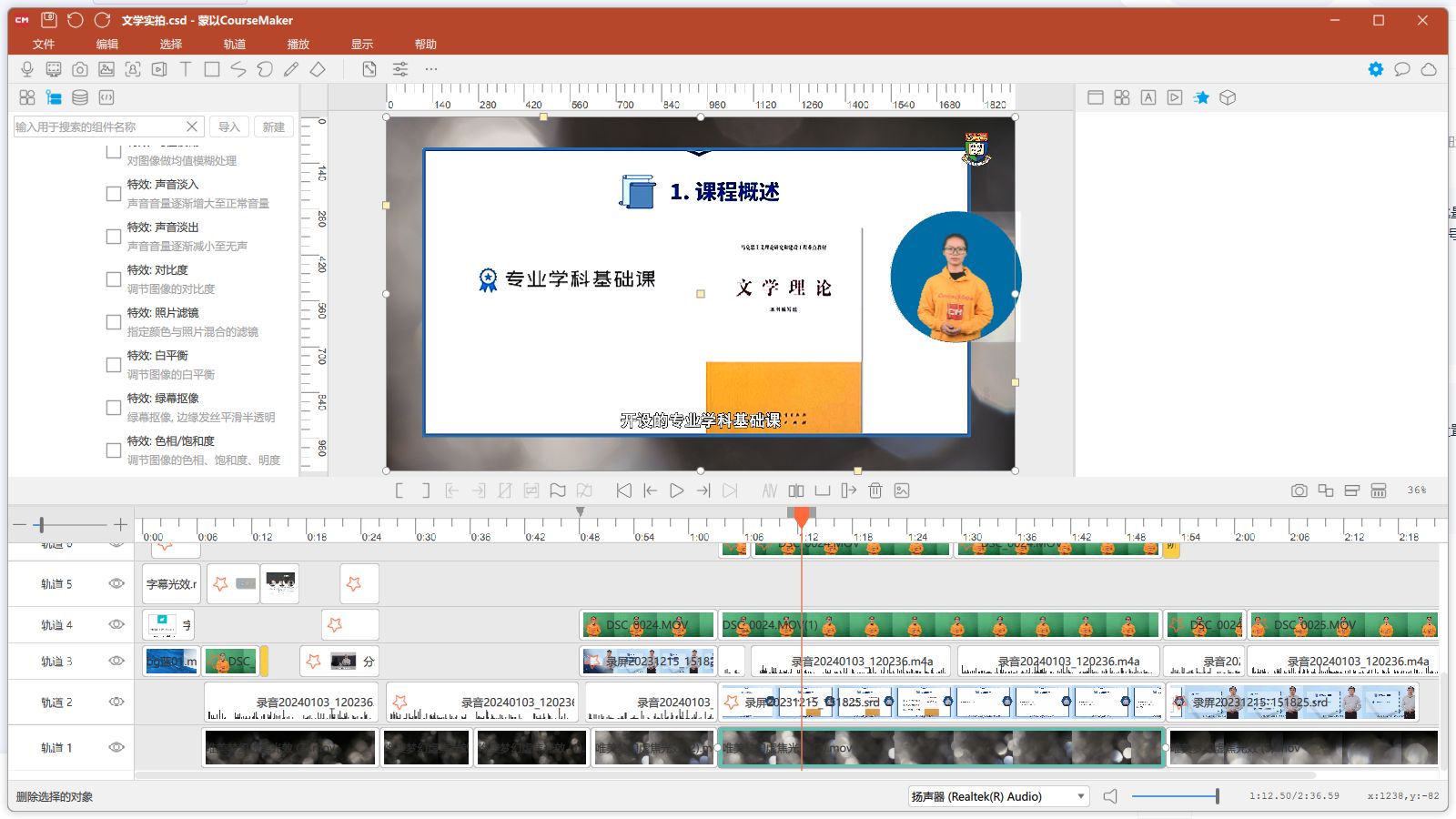Step back one frame in playback controls

650,490
